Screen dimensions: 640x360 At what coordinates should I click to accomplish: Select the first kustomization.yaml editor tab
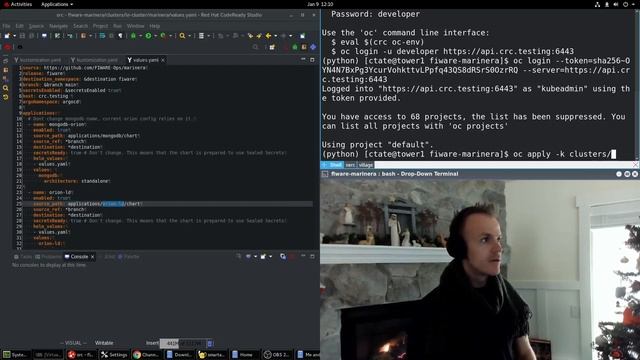coord(38,60)
